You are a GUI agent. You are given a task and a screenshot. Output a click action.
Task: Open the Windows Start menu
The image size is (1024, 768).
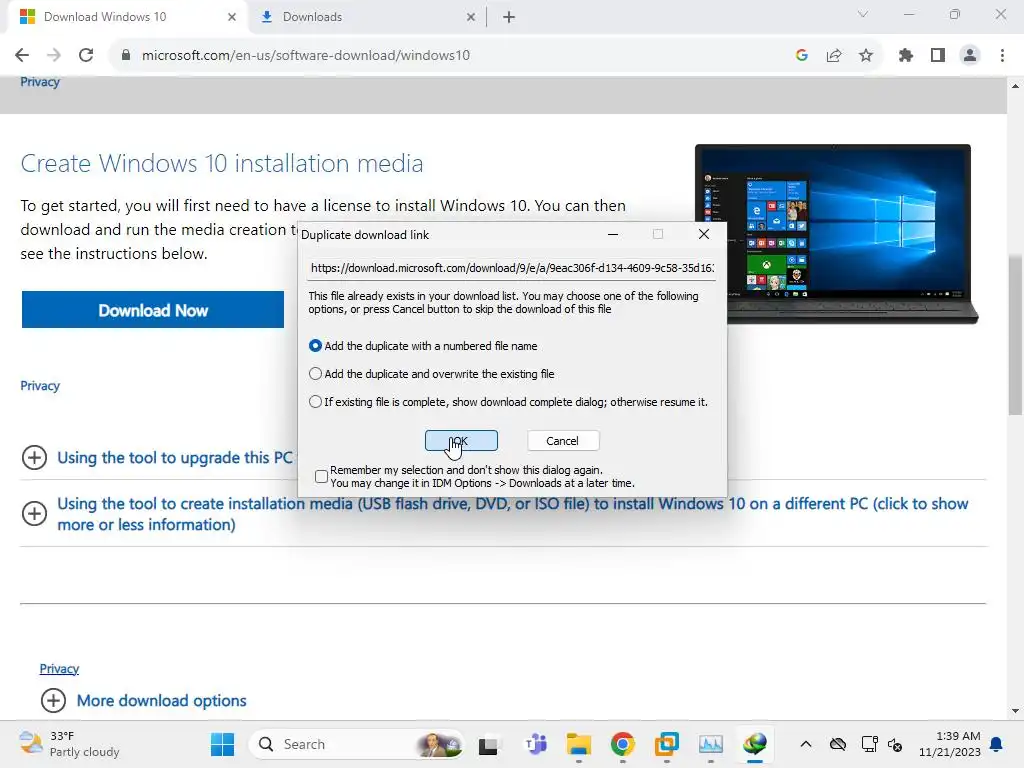click(222, 744)
